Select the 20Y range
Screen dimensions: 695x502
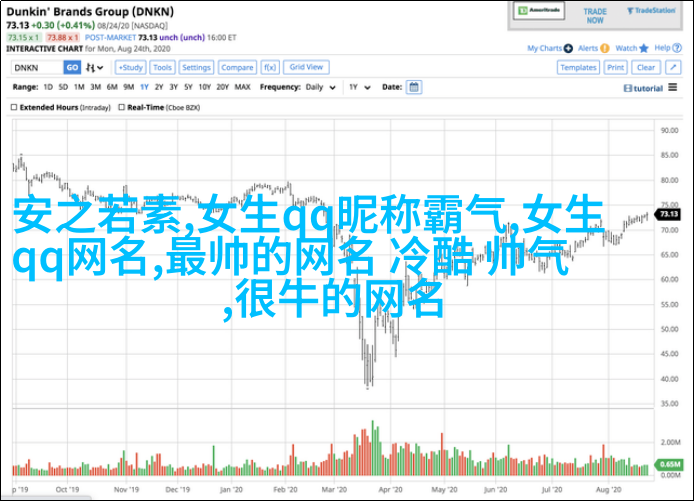(223, 87)
